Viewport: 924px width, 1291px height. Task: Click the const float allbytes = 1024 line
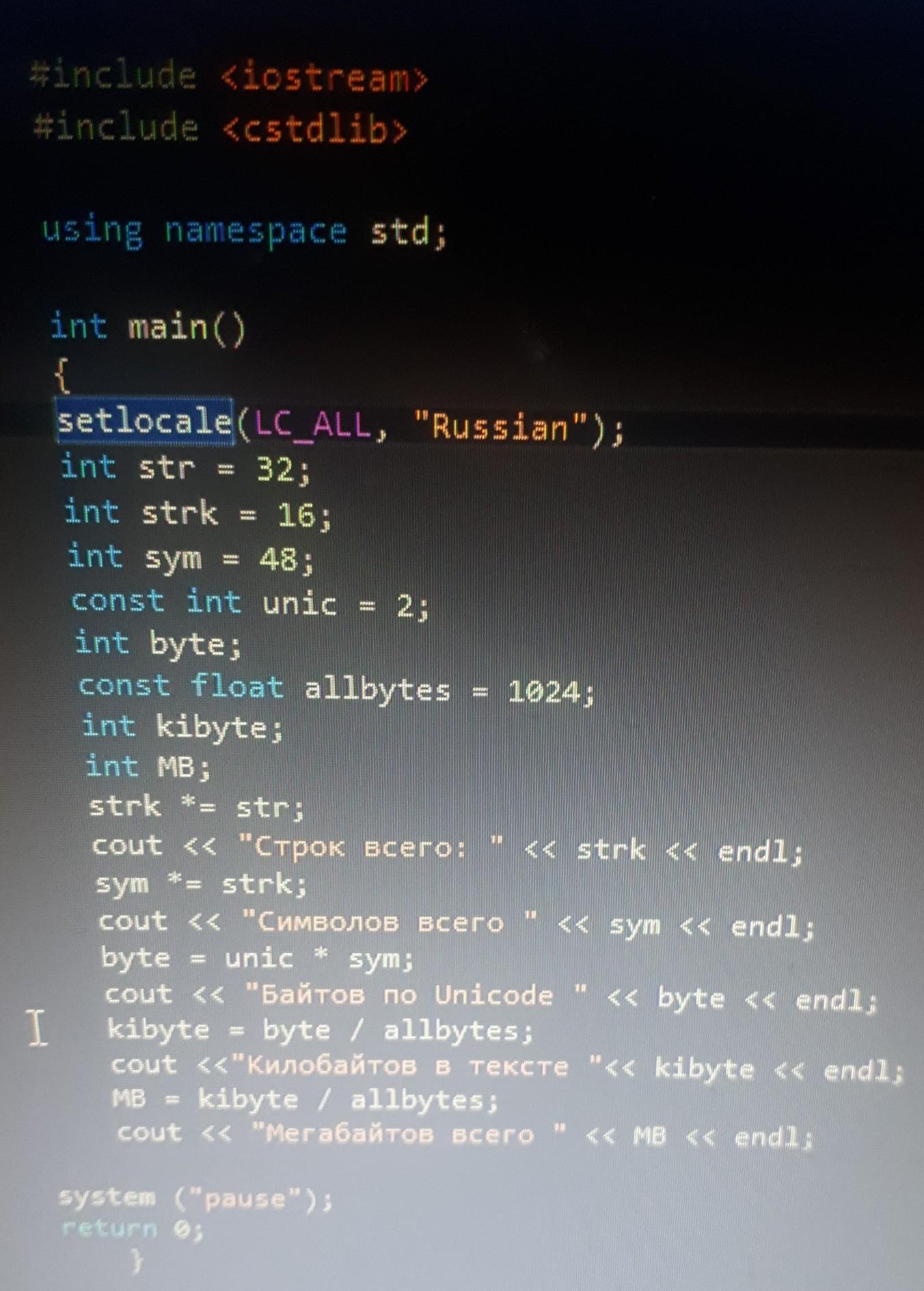tap(337, 688)
